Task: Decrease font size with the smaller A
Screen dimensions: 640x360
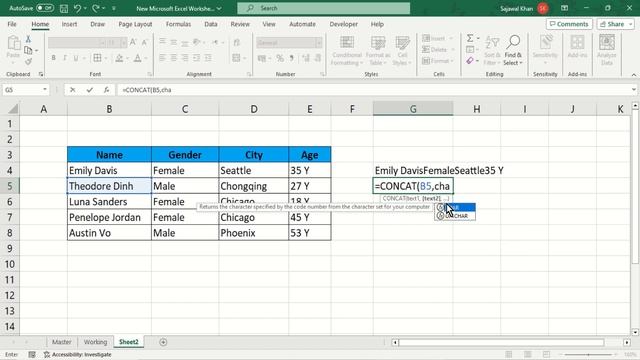Action: click(x=144, y=42)
